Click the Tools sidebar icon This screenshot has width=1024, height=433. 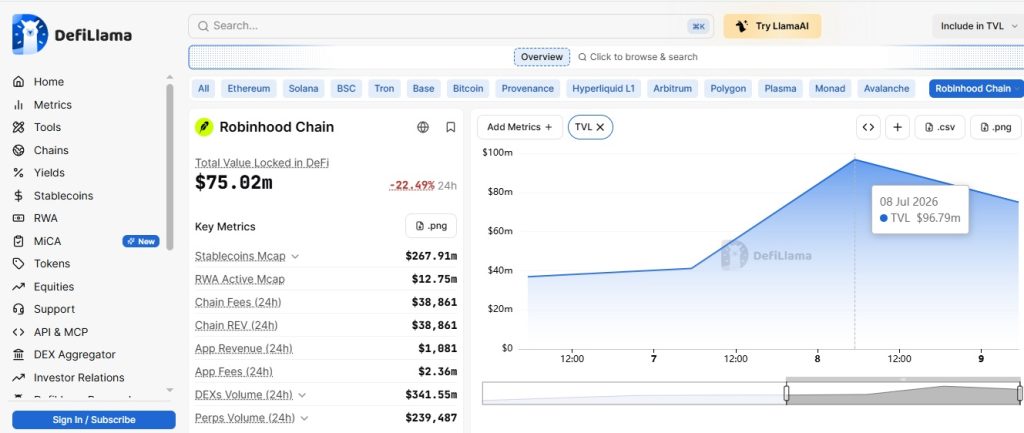18,127
